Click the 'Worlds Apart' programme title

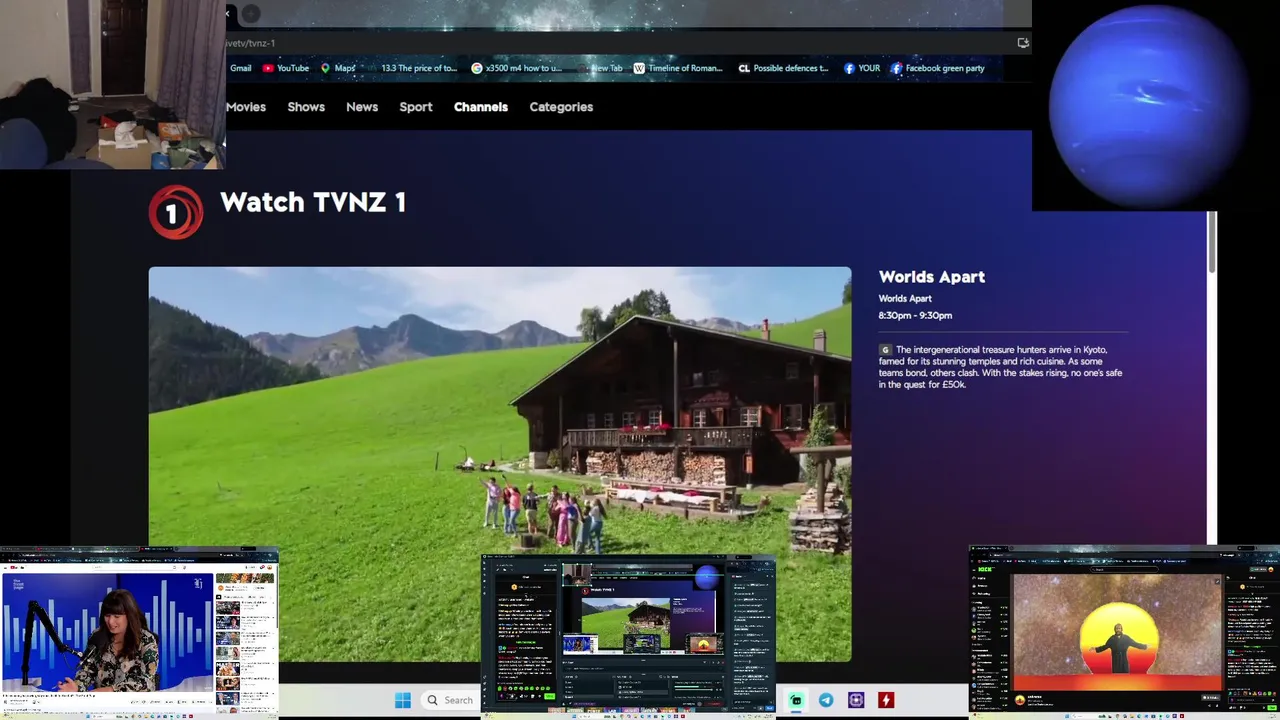[x=932, y=277]
